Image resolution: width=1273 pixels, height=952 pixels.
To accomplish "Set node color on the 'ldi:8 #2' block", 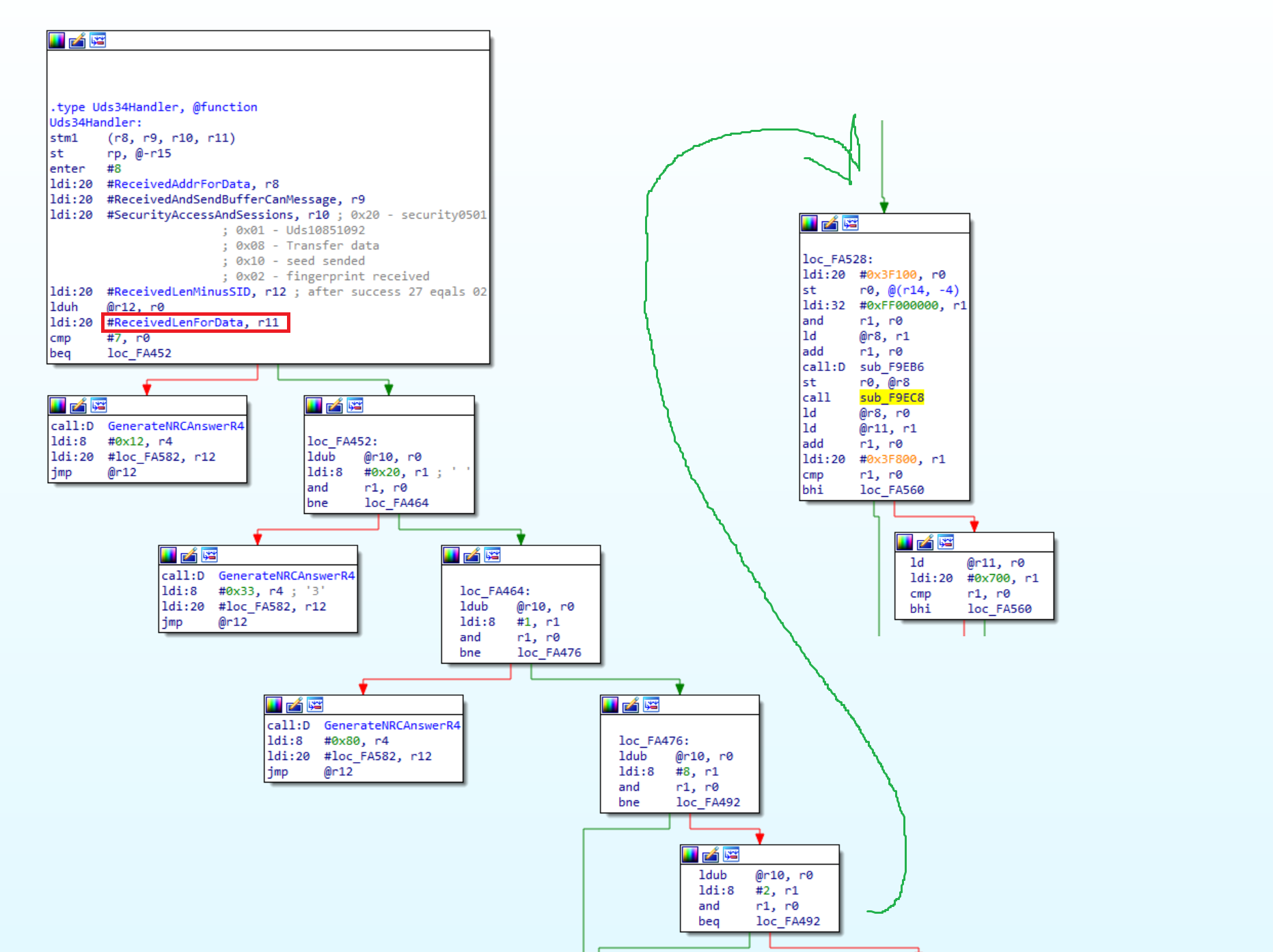I will (x=690, y=854).
